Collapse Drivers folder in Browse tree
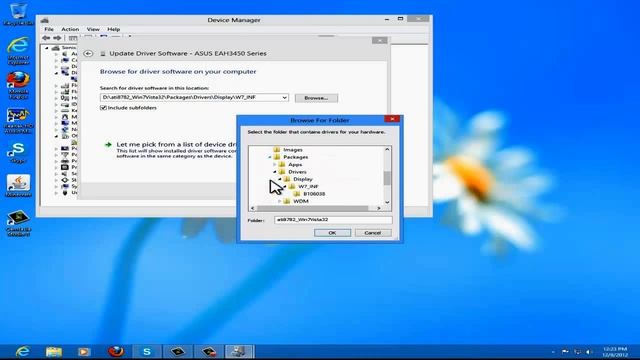This screenshot has width=640, height=360. click(275, 172)
